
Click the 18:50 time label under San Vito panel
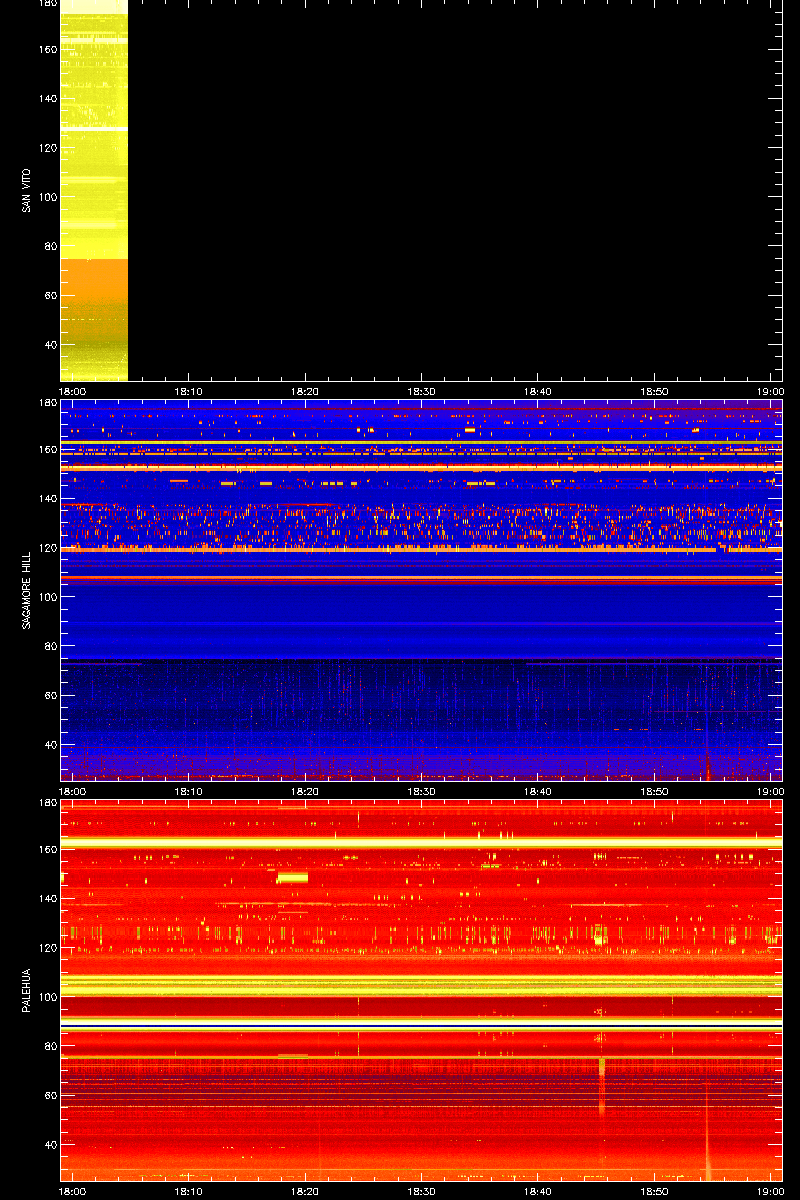(654, 392)
